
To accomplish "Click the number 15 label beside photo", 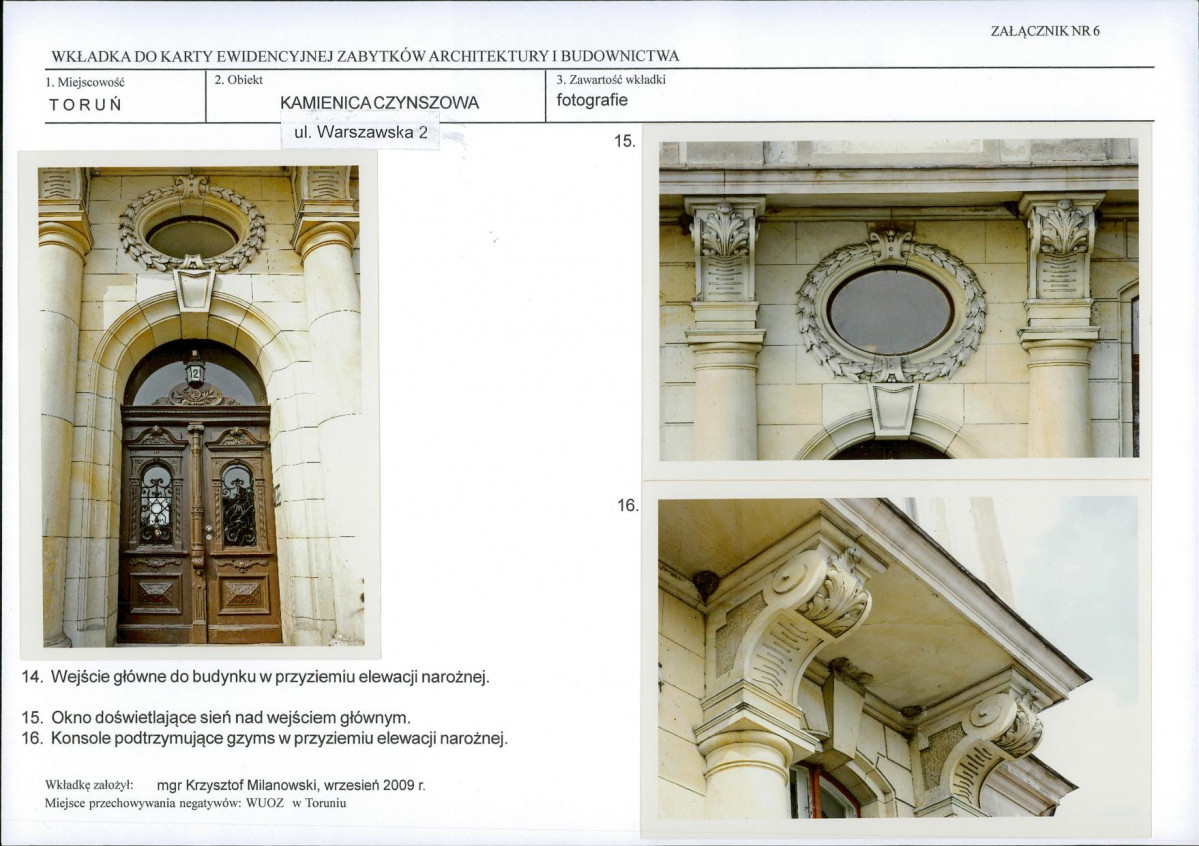I will pyautogui.click(x=625, y=141).
